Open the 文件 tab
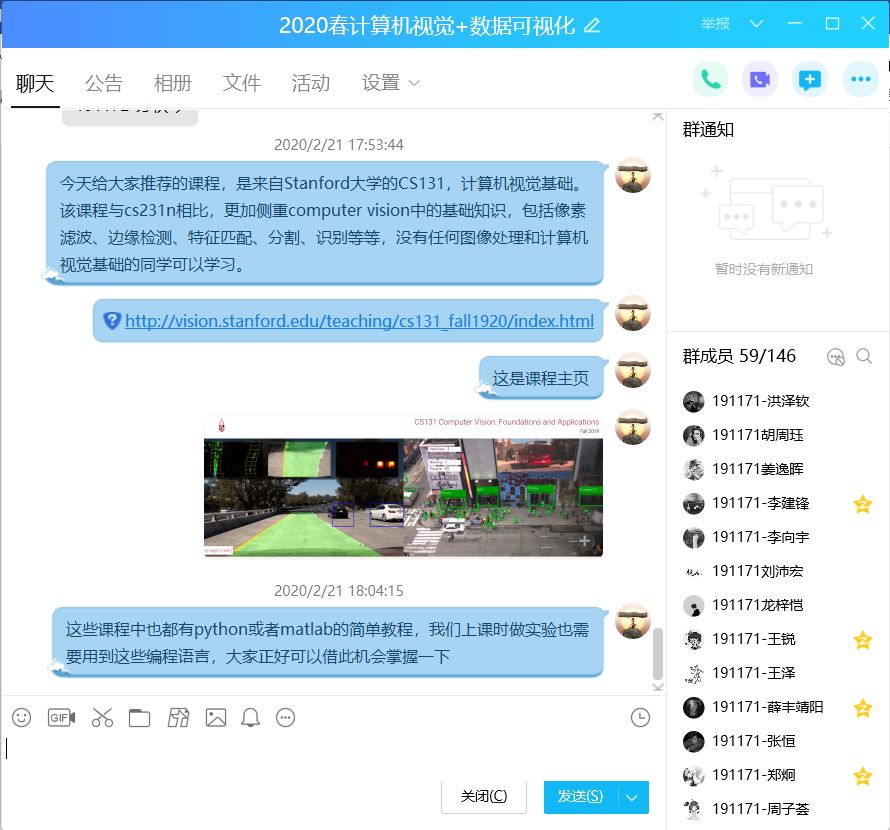Image resolution: width=890 pixels, height=830 pixels. (x=242, y=83)
